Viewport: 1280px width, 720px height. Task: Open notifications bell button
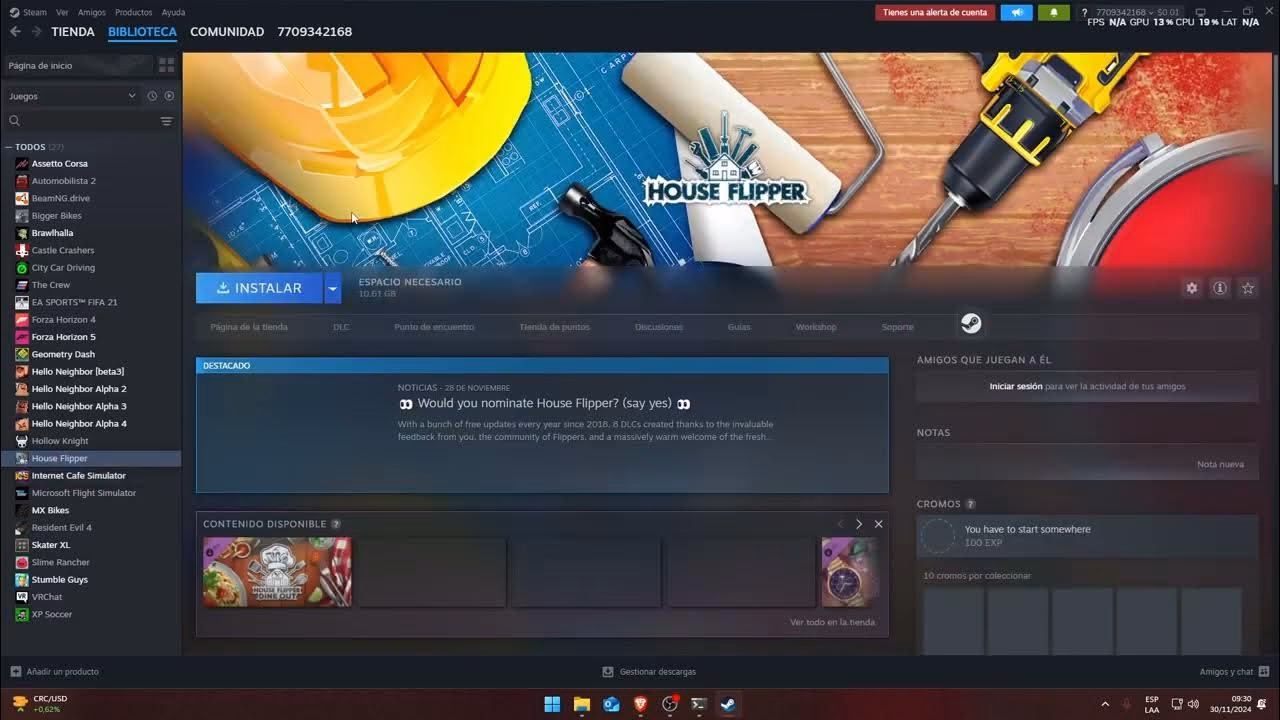(1054, 12)
